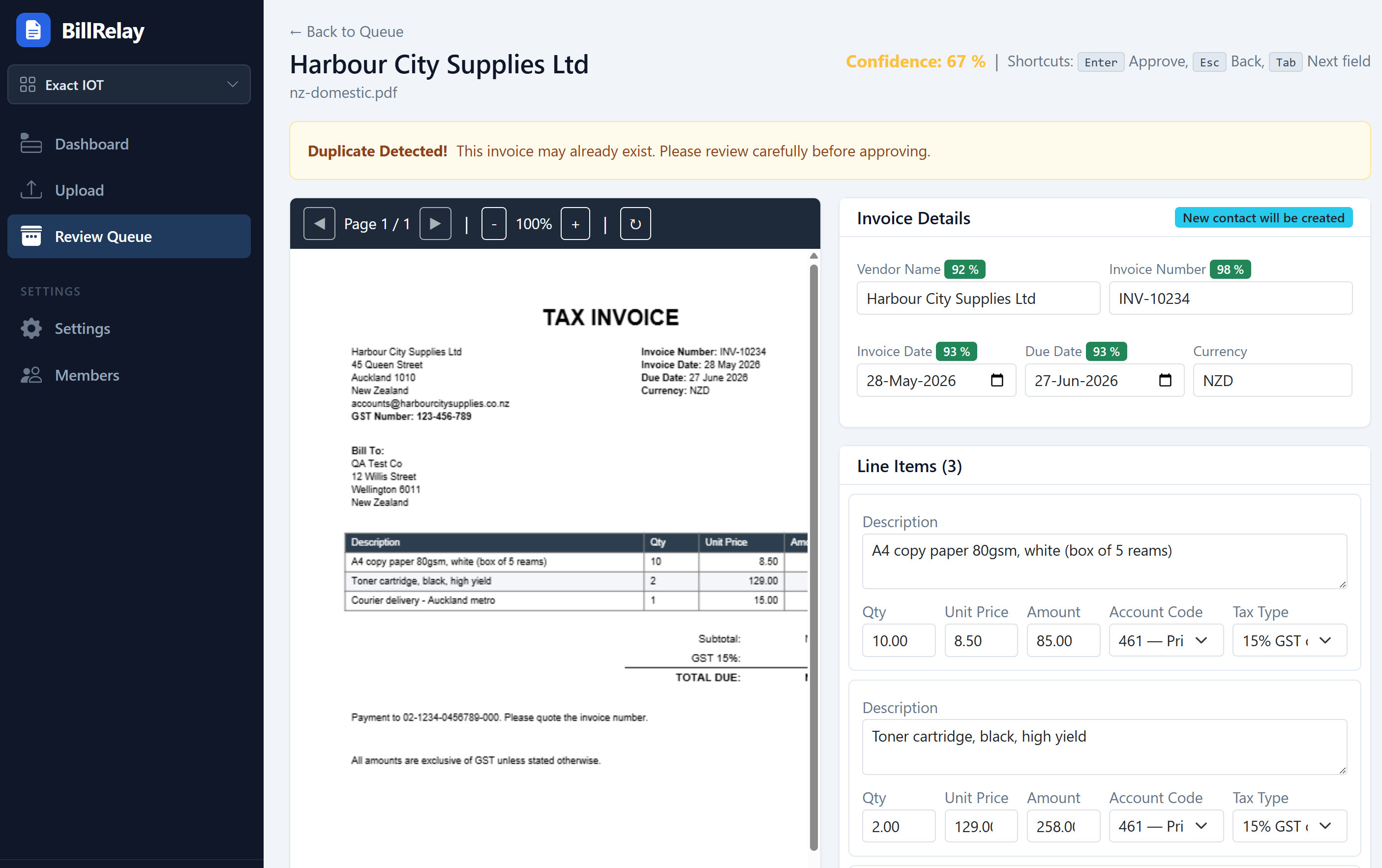Click the Confidence: 67 % text
This screenshot has height=868, width=1382.
pyautogui.click(x=915, y=61)
